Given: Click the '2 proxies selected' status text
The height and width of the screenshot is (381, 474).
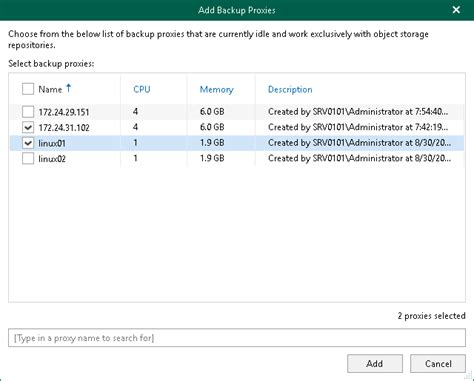Looking at the screenshot, I should click(431, 316).
